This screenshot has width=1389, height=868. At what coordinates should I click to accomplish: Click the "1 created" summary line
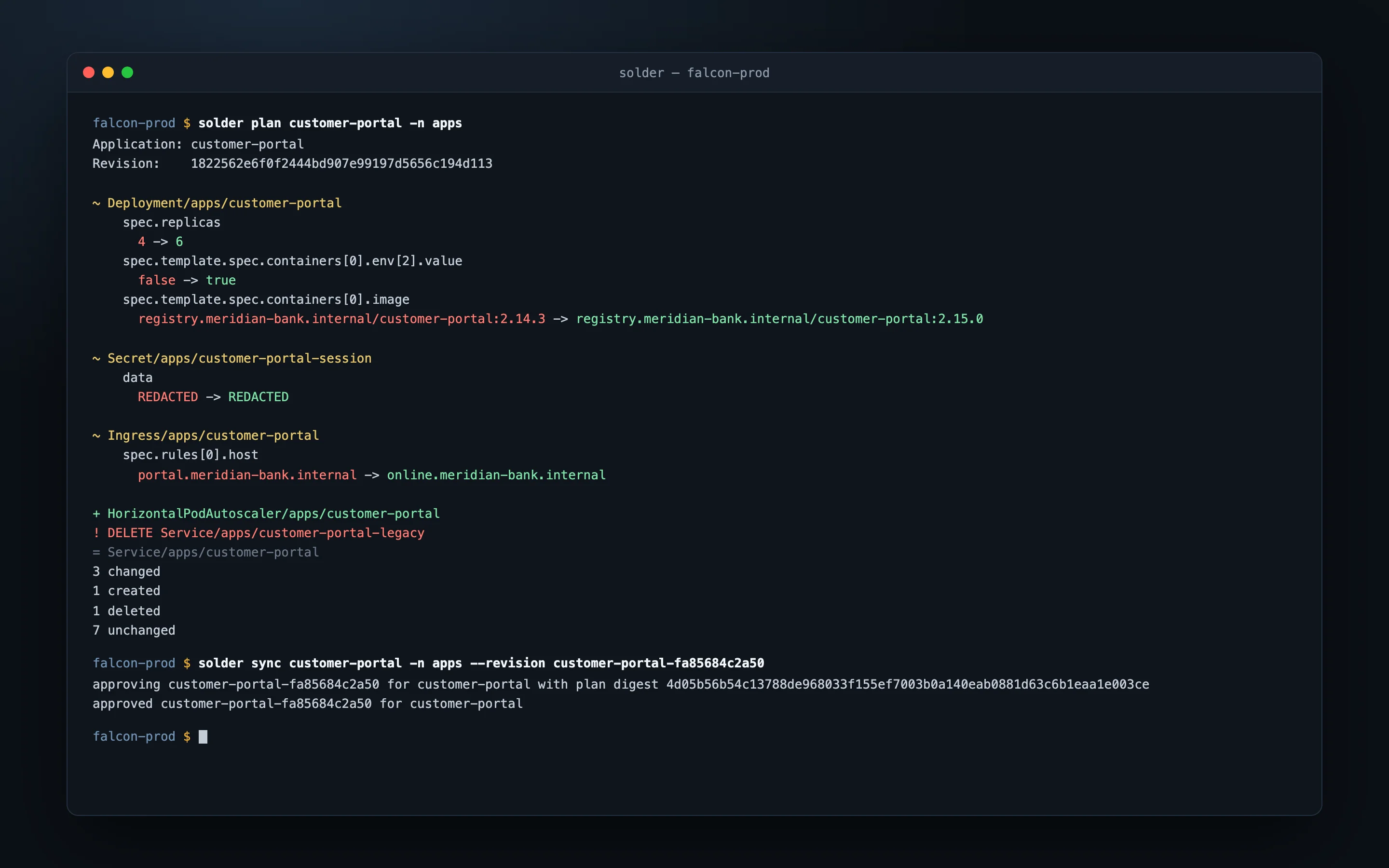(x=126, y=591)
